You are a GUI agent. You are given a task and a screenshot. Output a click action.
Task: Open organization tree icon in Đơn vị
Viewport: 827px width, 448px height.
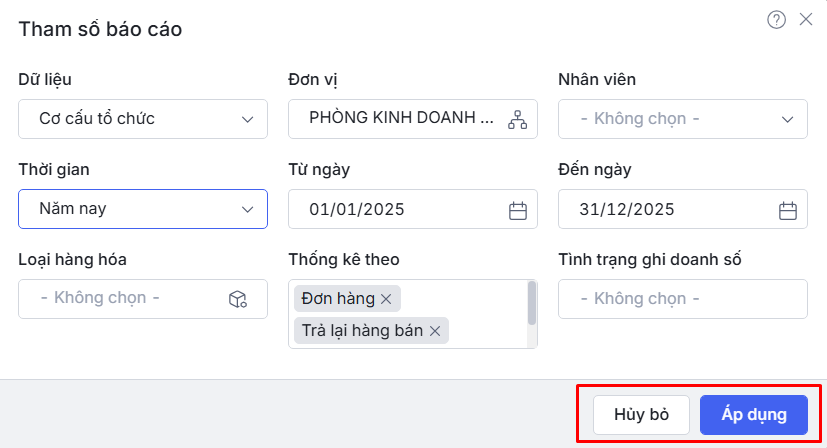[517, 119]
